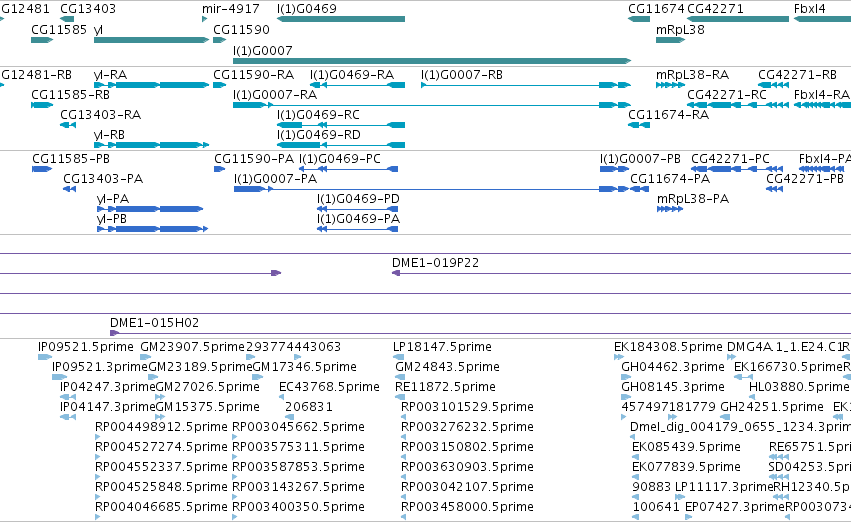Open EST HL03880.5prime label
851x522 pixels.
(x=799, y=387)
